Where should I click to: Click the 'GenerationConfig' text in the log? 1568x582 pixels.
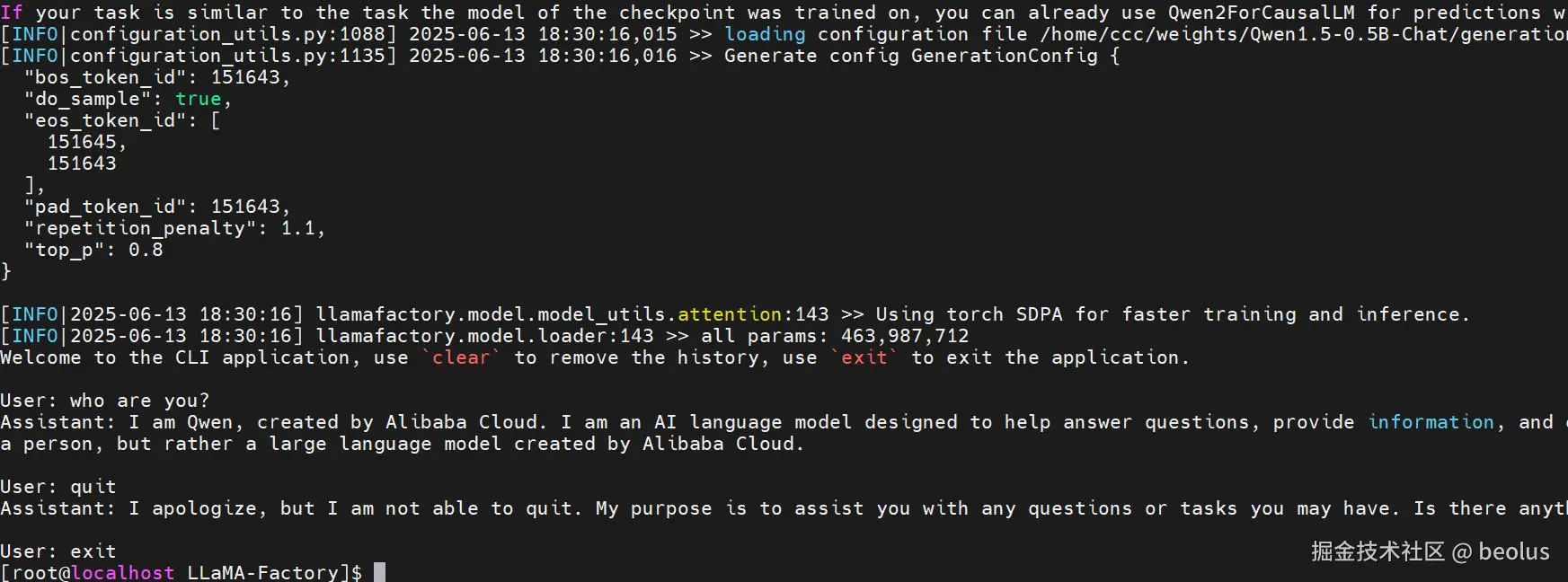pos(1004,56)
